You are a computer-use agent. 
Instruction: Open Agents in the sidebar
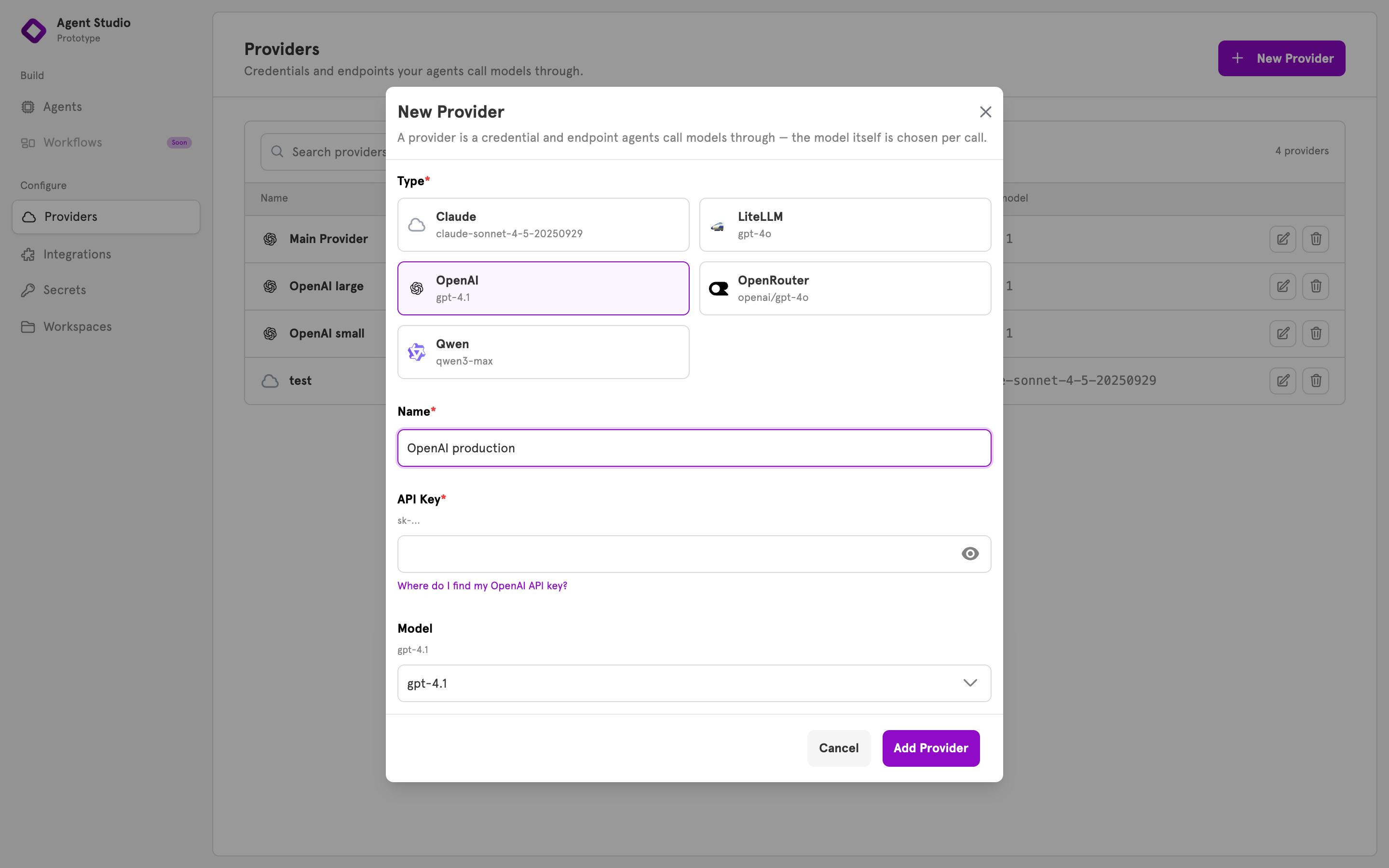click(106, 107)
